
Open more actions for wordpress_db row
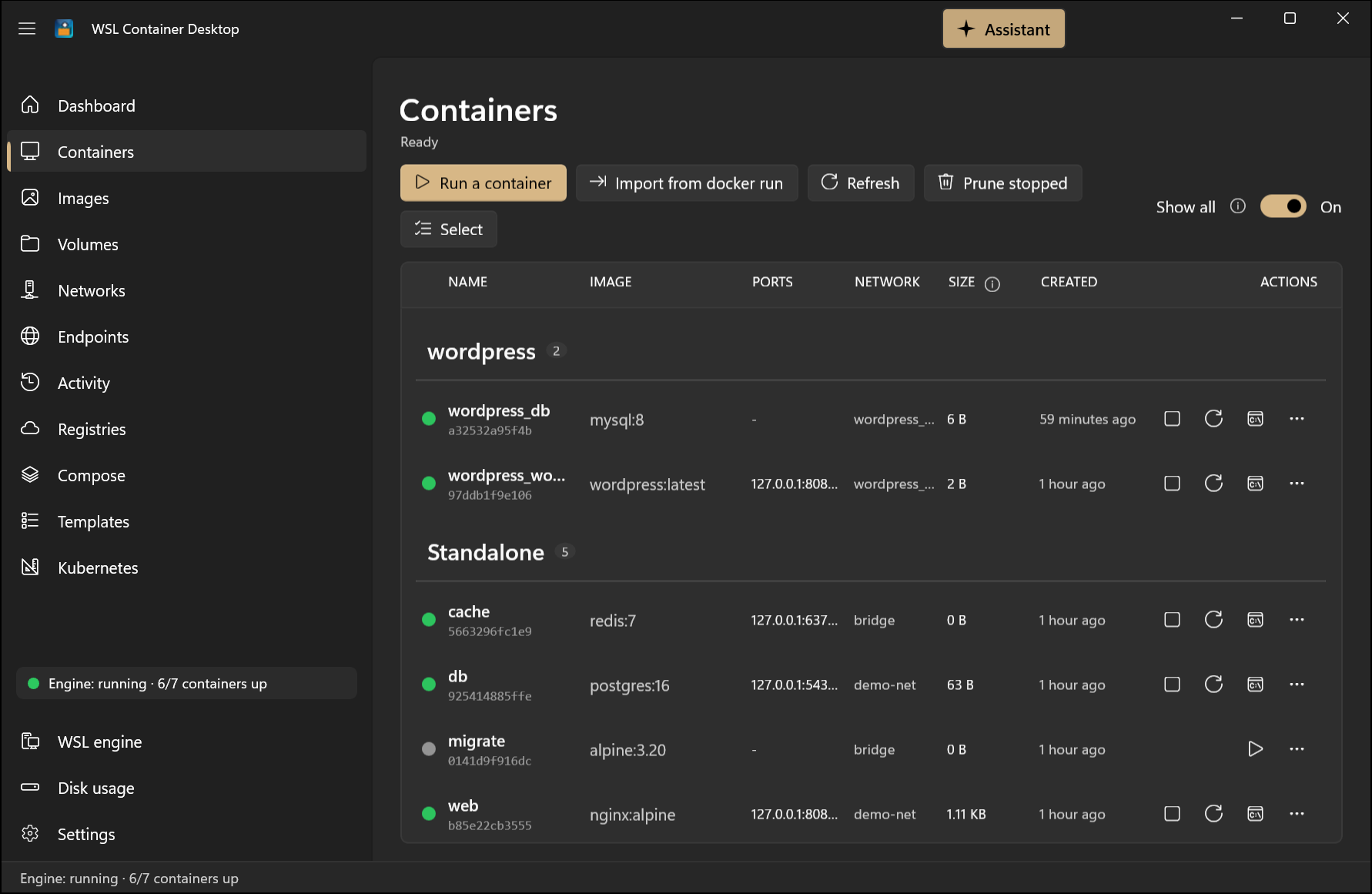click(1297, 419)
